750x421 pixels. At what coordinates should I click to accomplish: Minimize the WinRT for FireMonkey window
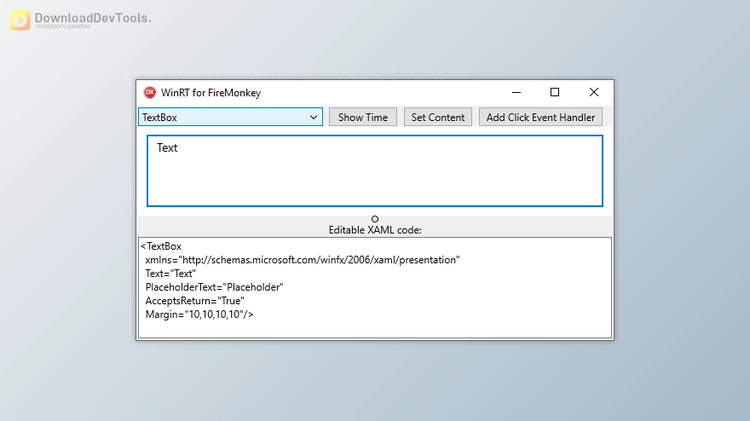click(516, 92)
